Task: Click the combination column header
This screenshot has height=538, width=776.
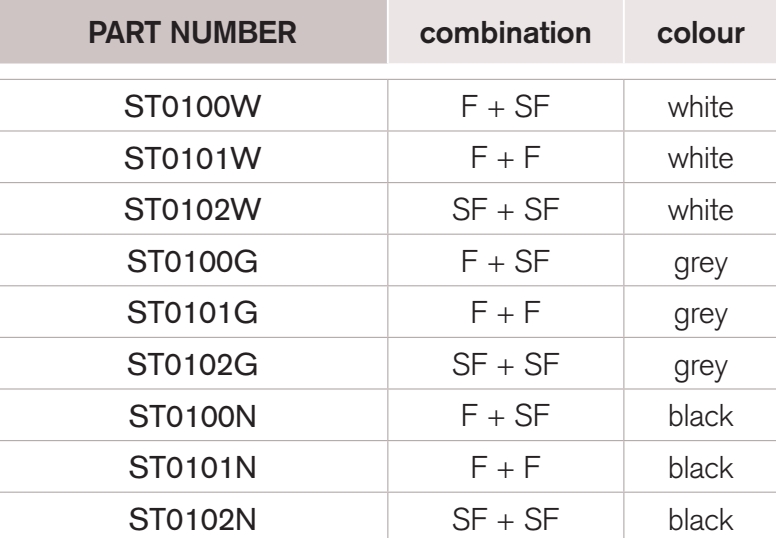Action: 505,33
